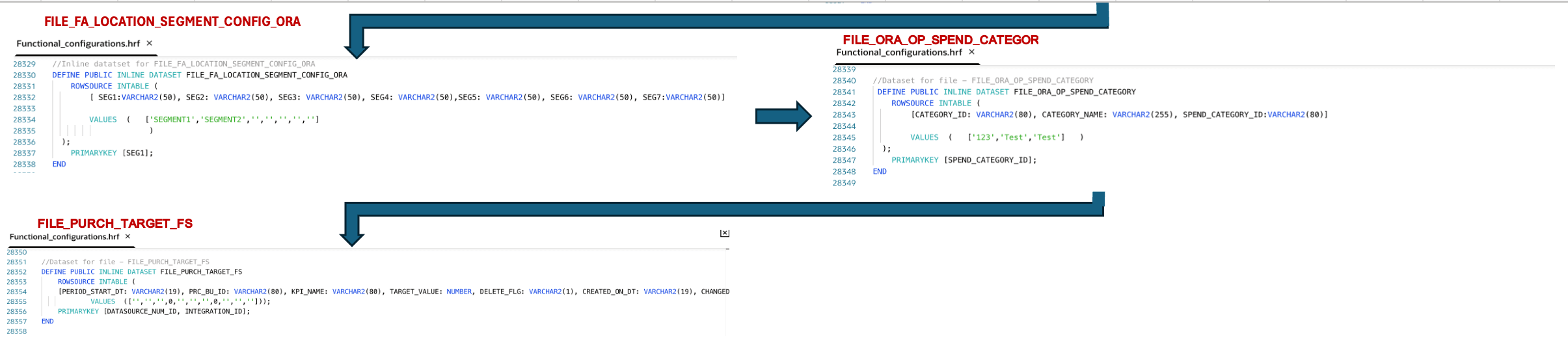Click line number 28358 in the gutter
The image size is (1568, 345).
pos(17,331)
